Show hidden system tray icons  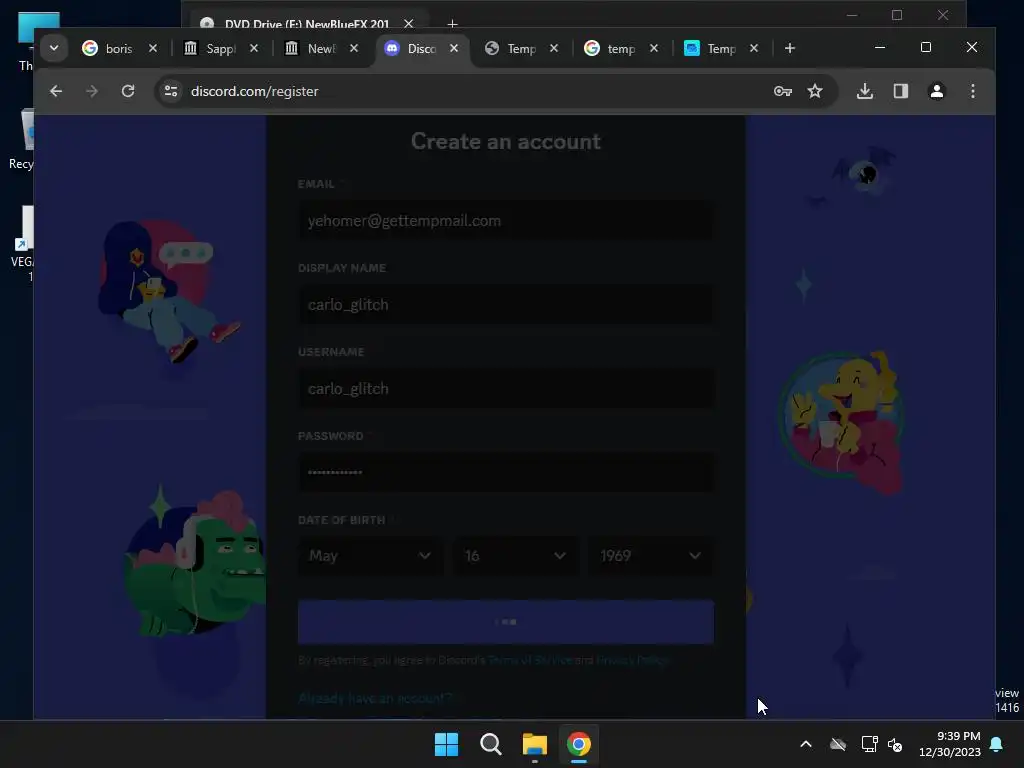[806, 744]
